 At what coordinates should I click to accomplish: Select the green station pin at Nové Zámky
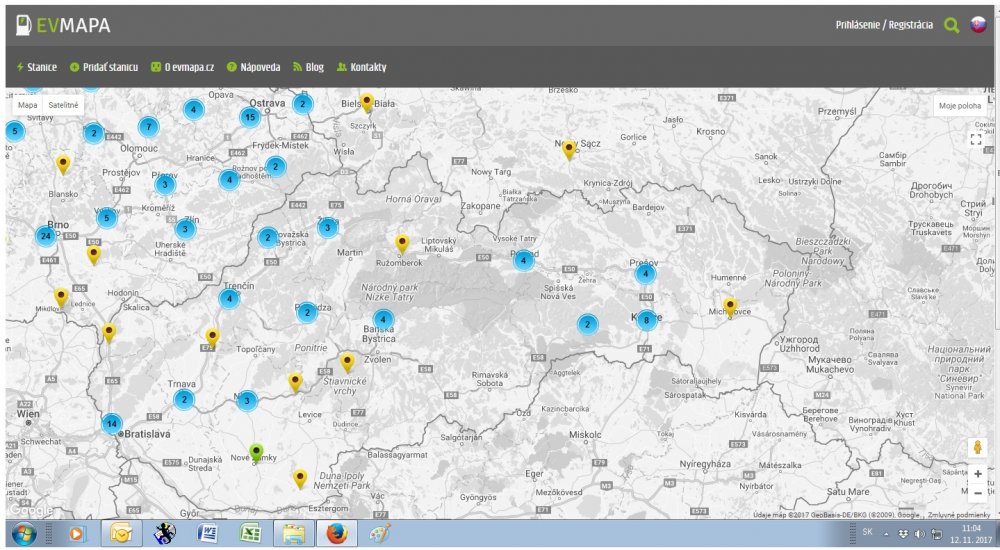(x=256, y=452)
